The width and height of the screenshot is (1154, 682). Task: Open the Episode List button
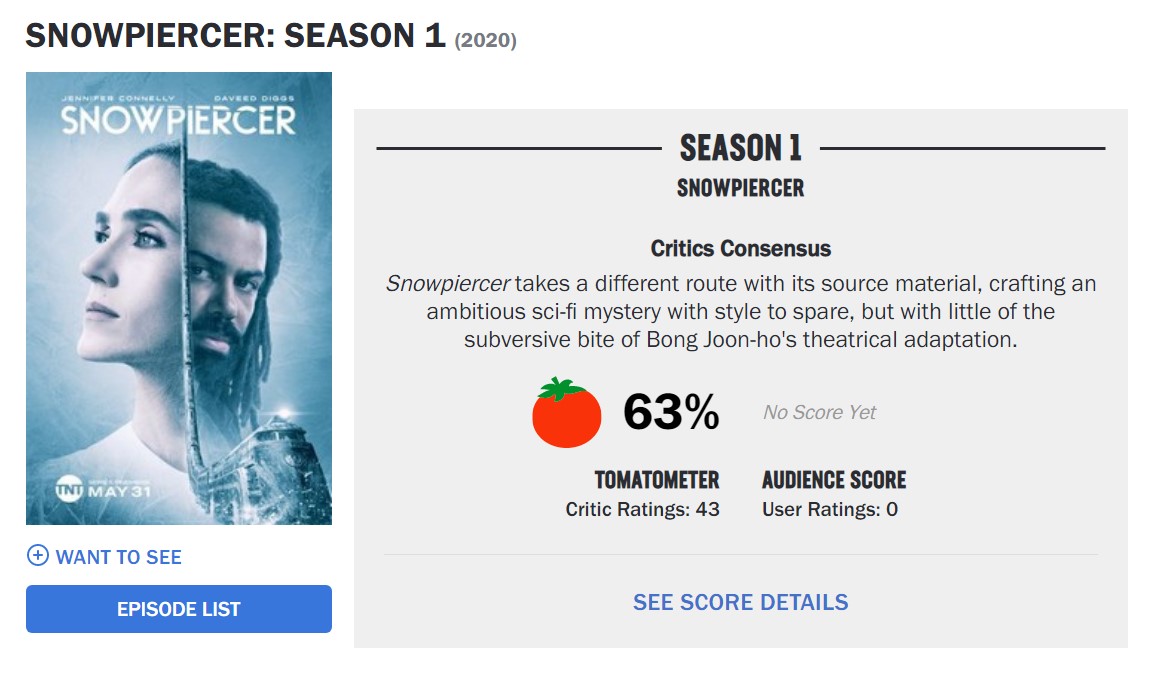pyautogui.click(x=179, y=609)
